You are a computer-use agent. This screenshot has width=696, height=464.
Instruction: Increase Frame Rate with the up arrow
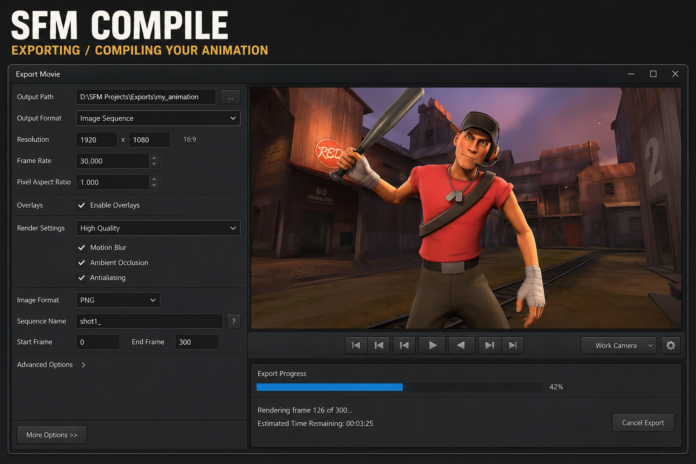154,157
